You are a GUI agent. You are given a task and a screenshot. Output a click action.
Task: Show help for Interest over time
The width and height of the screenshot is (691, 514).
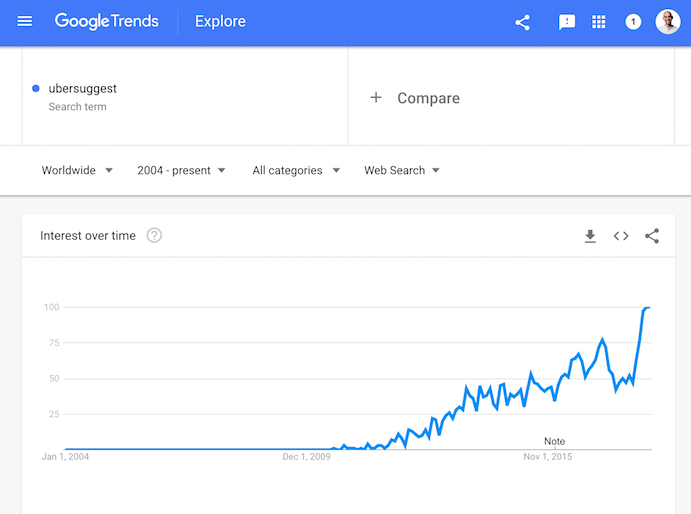click(154, 235)
